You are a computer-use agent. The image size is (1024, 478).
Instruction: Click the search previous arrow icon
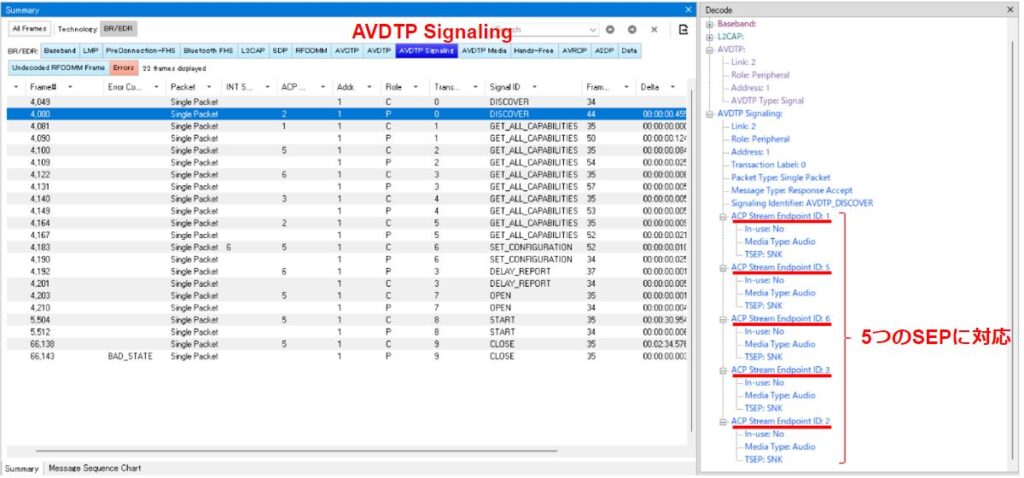[x=611, y=30]
